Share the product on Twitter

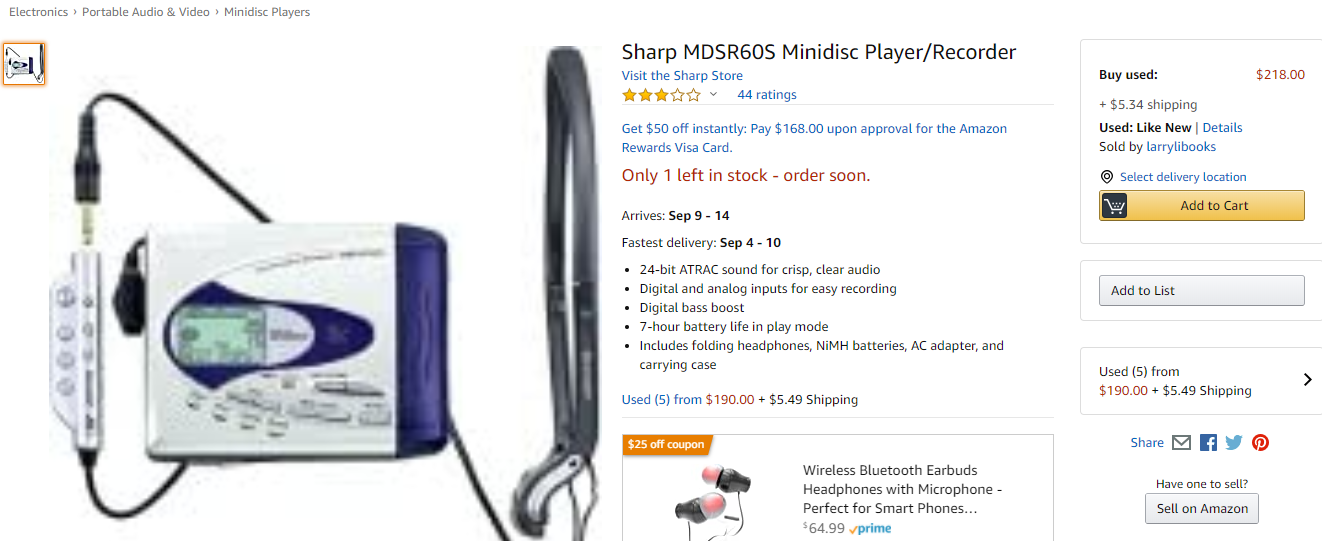coord(1234,443)
